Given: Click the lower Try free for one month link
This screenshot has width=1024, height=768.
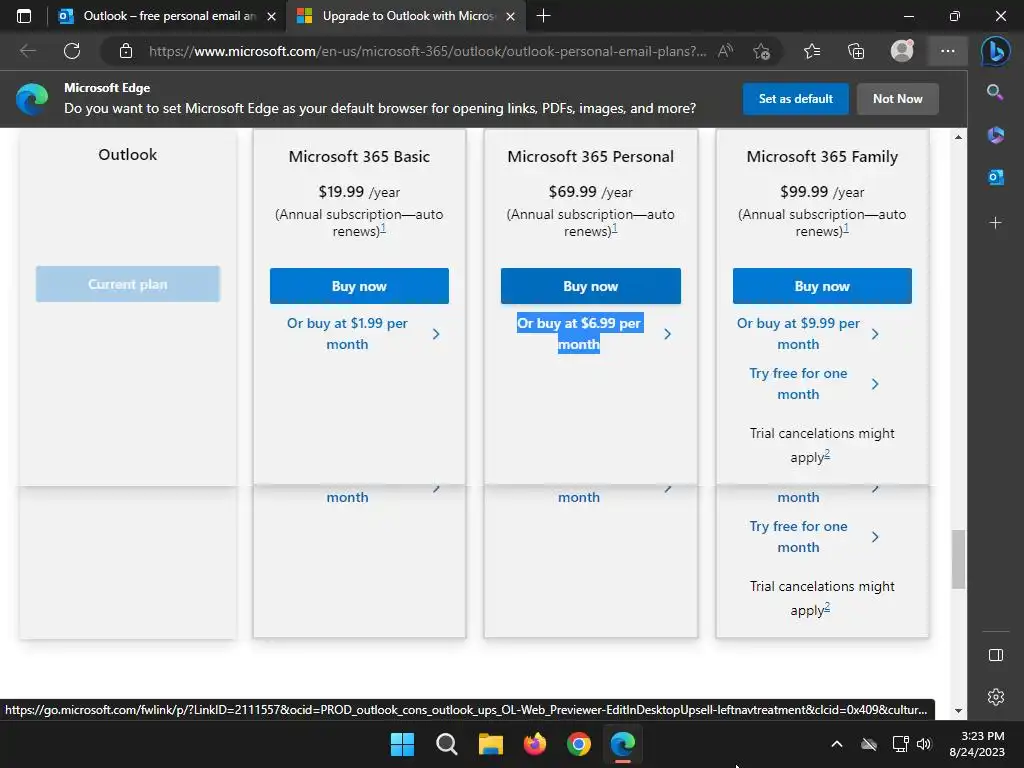Looking at the screenshot, I should click(x=798, y=537).
